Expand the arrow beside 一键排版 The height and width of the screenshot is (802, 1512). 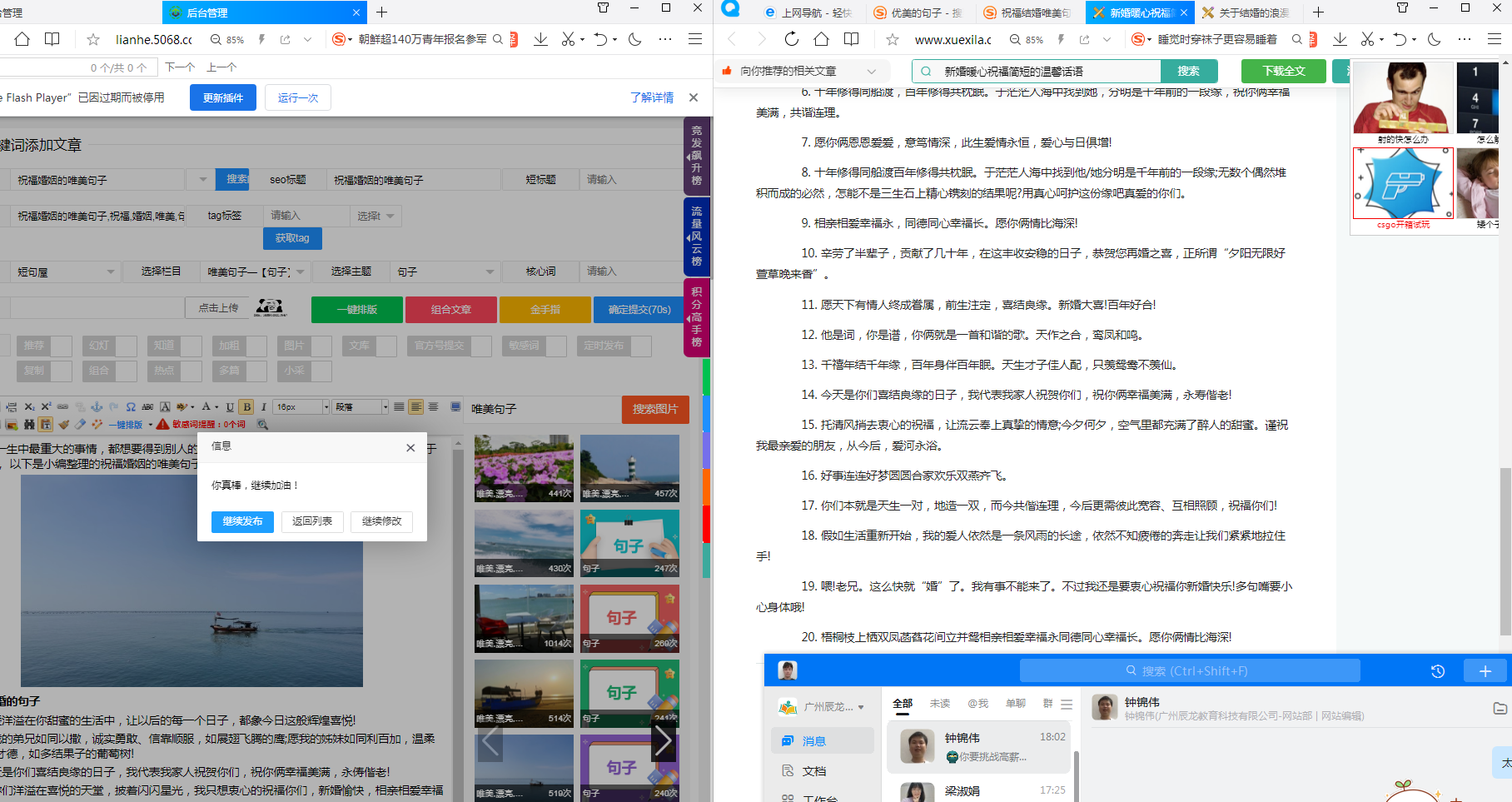150,425
